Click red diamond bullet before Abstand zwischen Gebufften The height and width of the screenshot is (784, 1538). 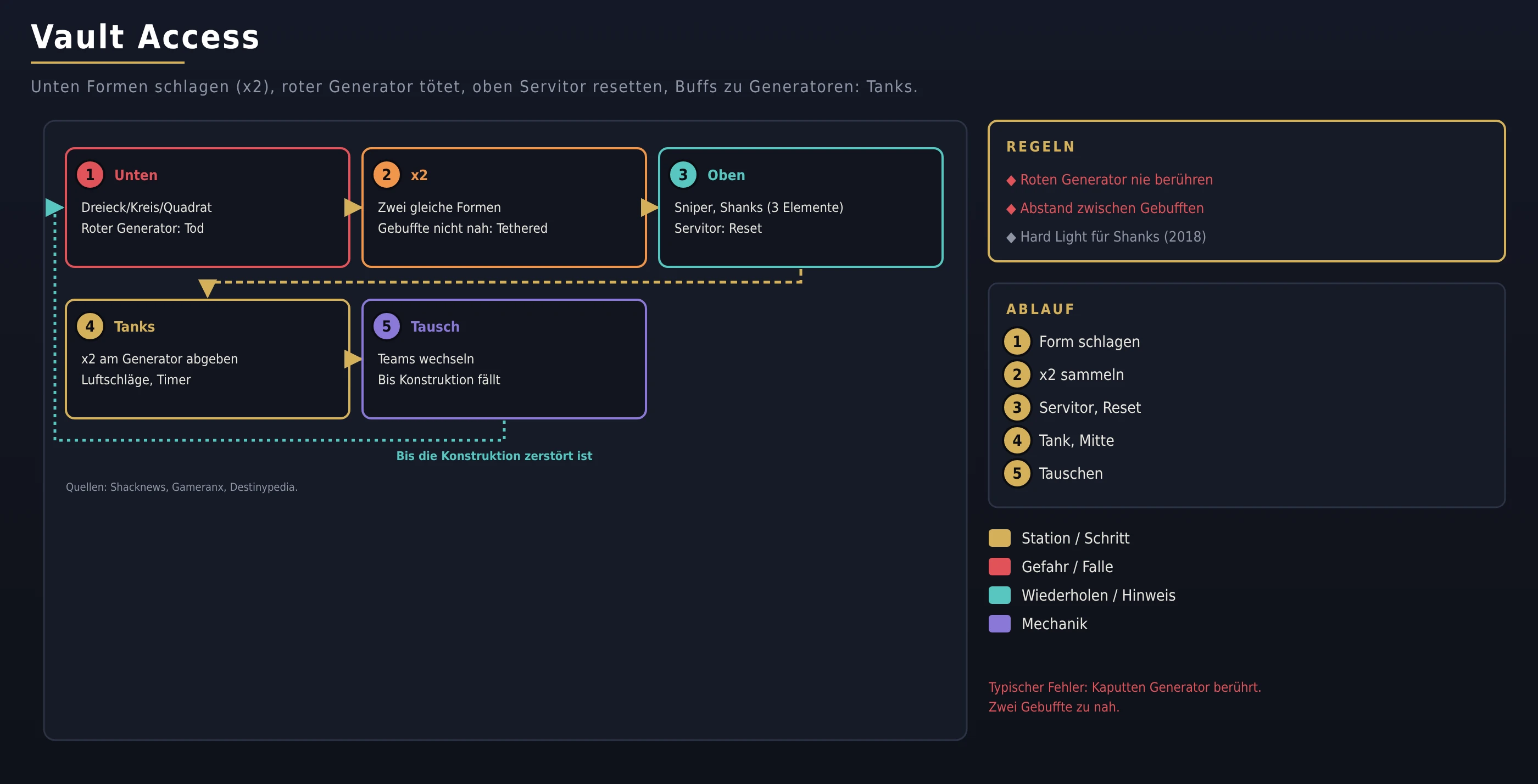[1011, 209]
